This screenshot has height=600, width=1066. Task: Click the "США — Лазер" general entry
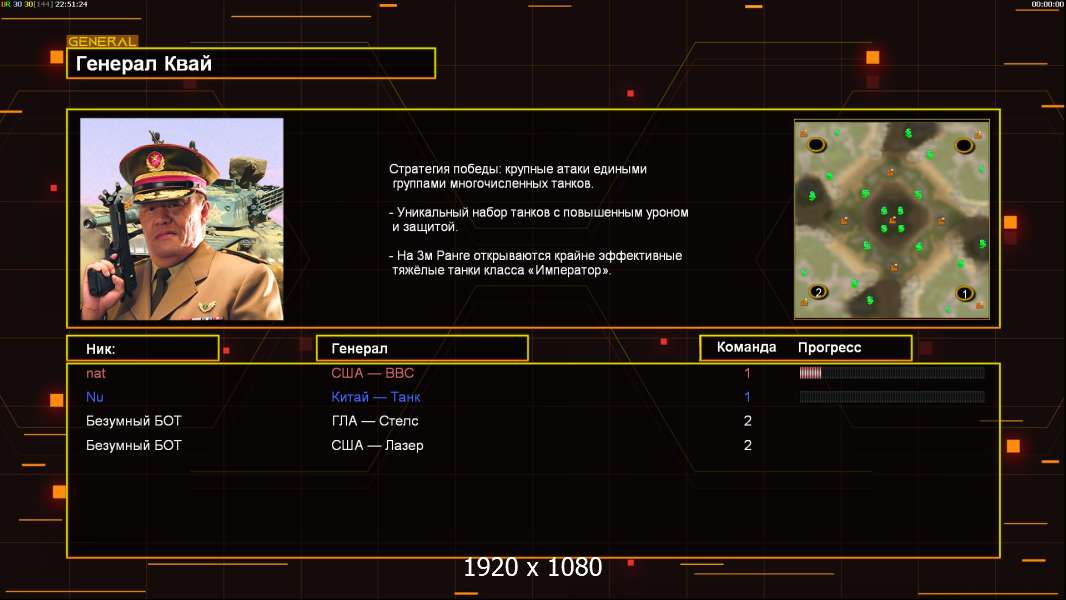[377, 445]
